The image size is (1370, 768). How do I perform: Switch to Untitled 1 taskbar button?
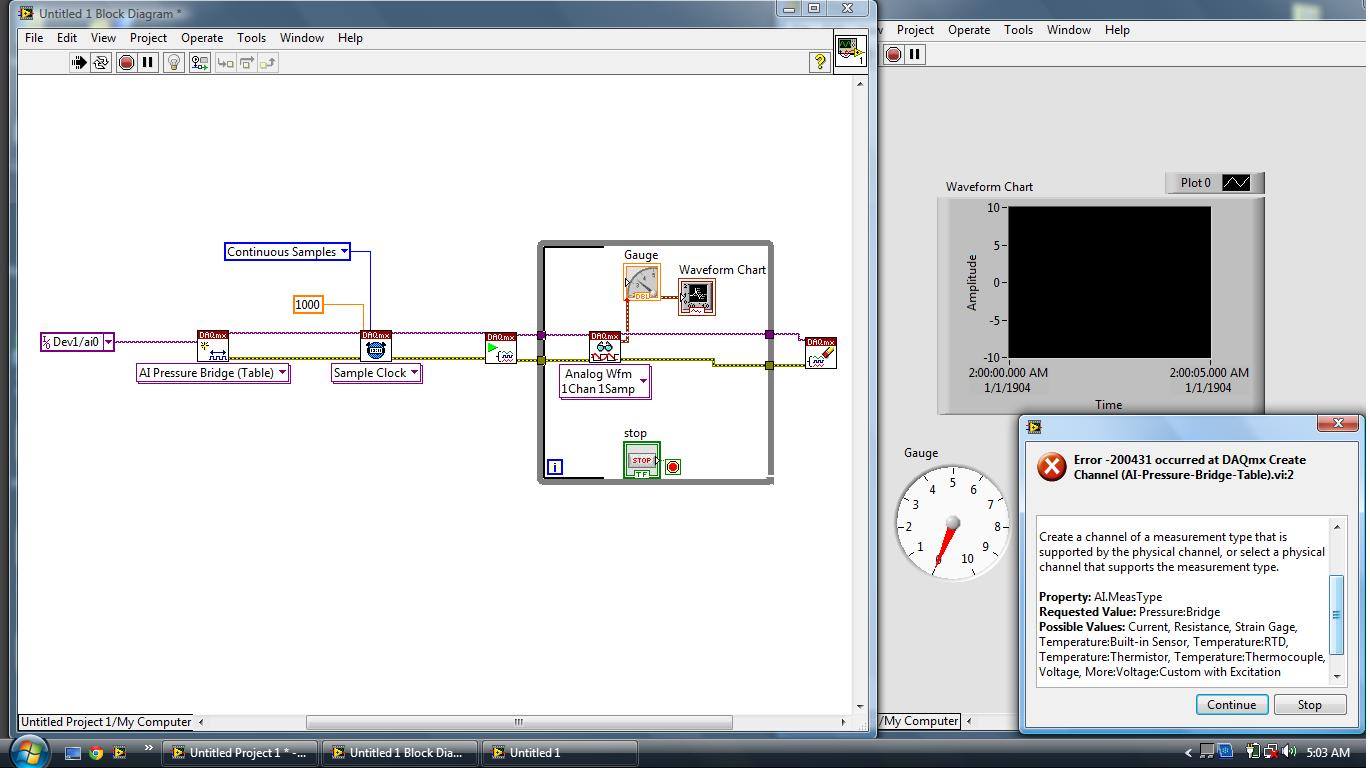[560, 753]
